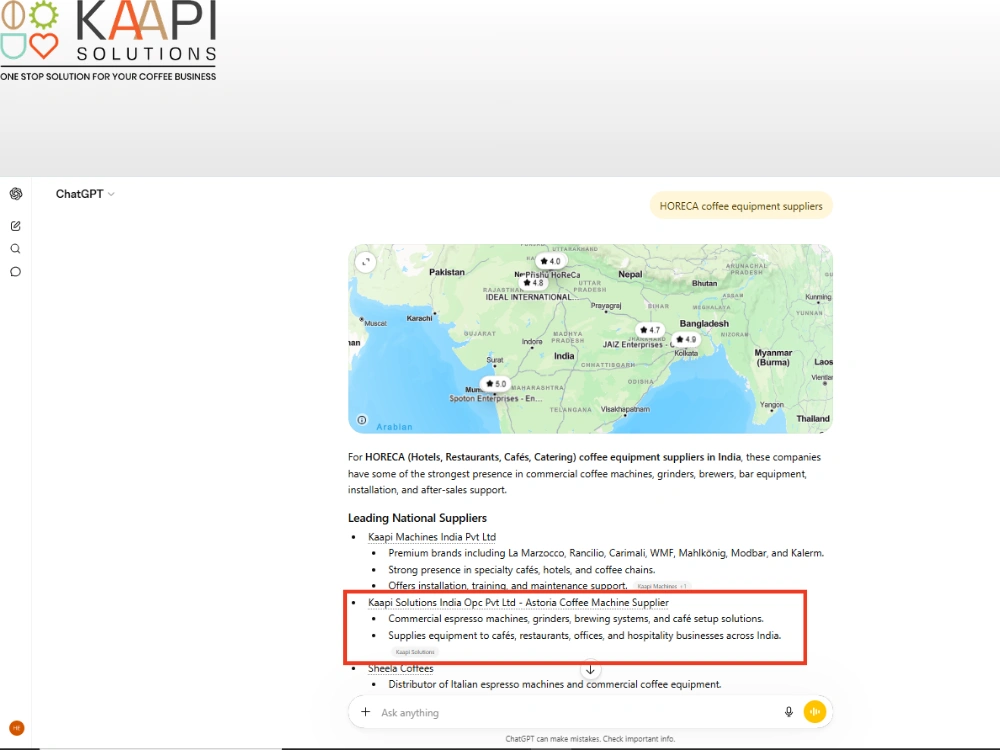Select the 4.9 rating pin near Kolkata
Viewport: 1000px width, 750px height.
click(686, 339)
